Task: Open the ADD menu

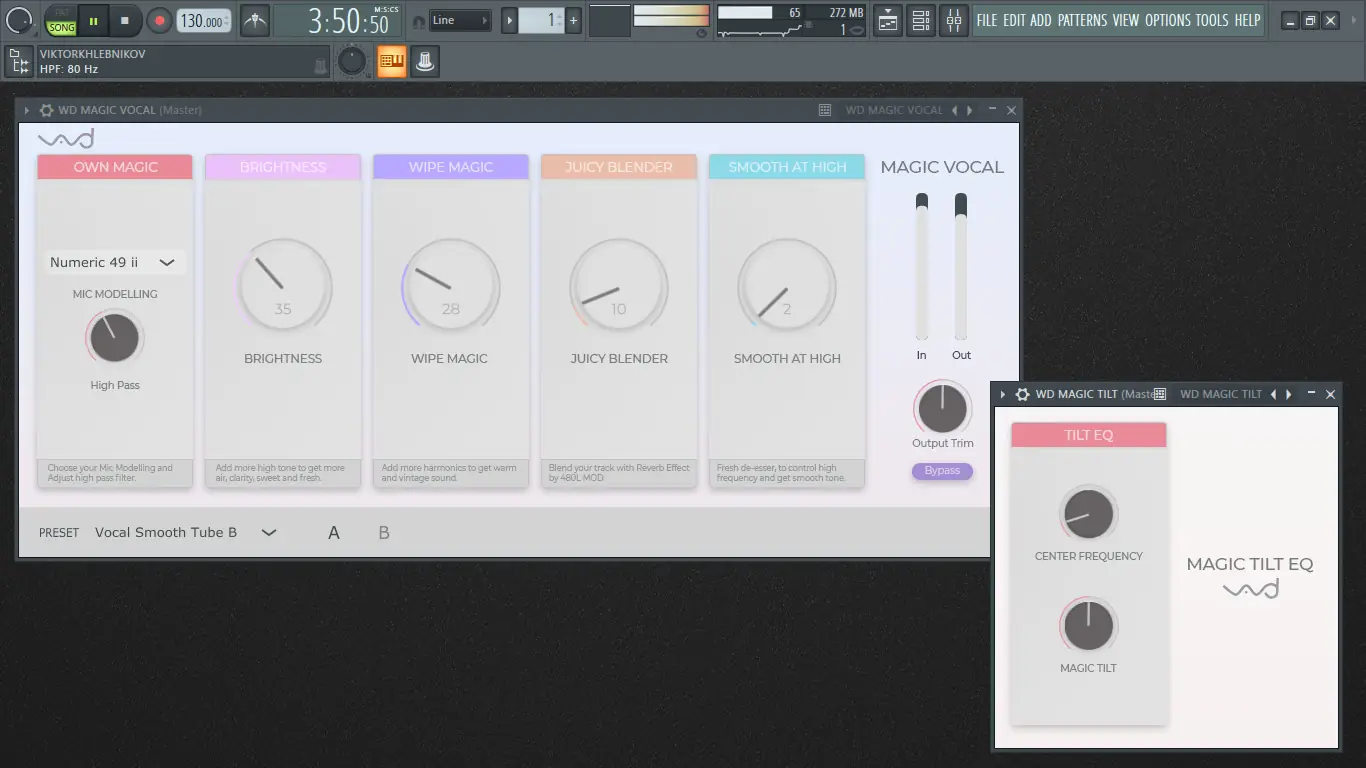Action: [1041, 20]
